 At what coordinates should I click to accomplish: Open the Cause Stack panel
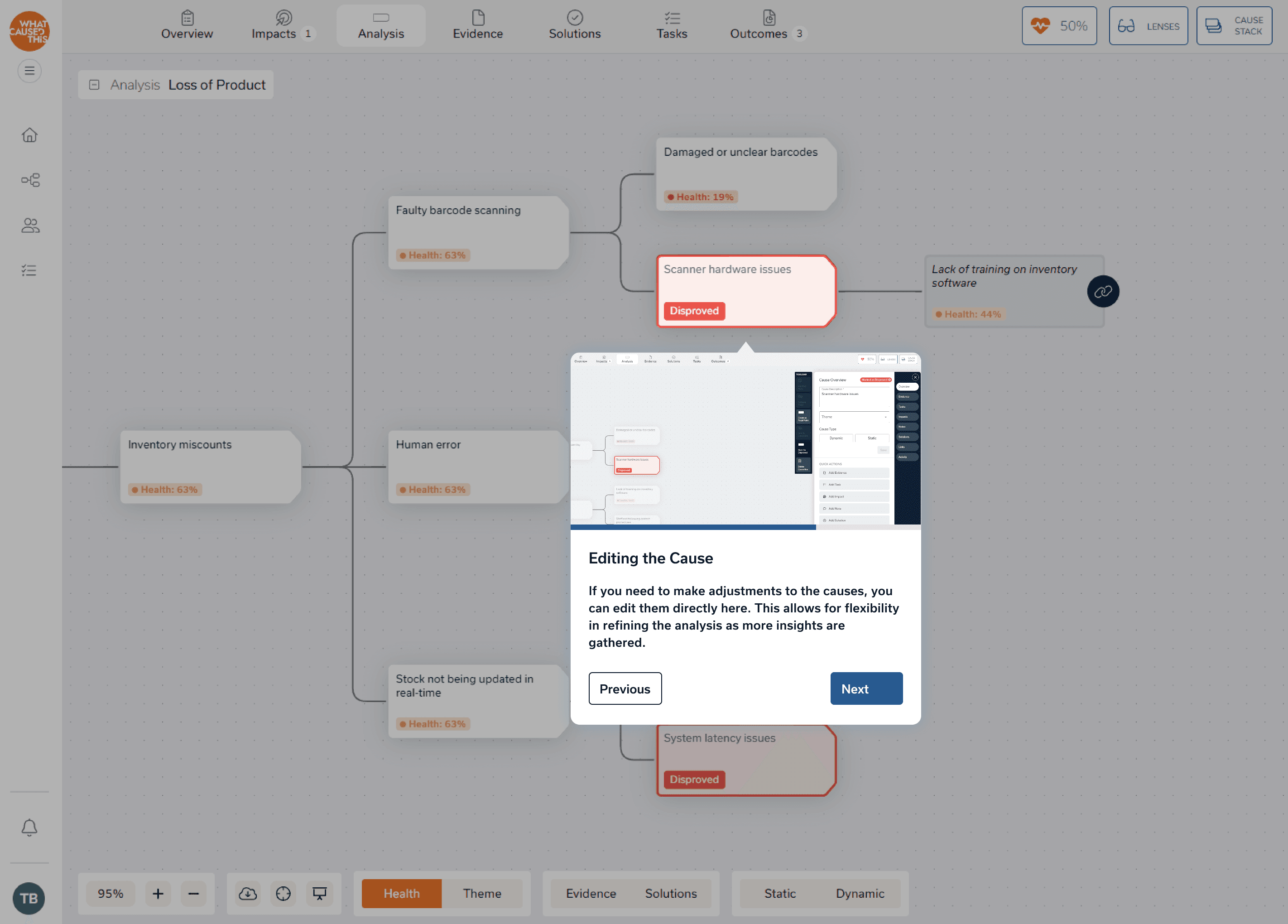(x=1234, y=26)
